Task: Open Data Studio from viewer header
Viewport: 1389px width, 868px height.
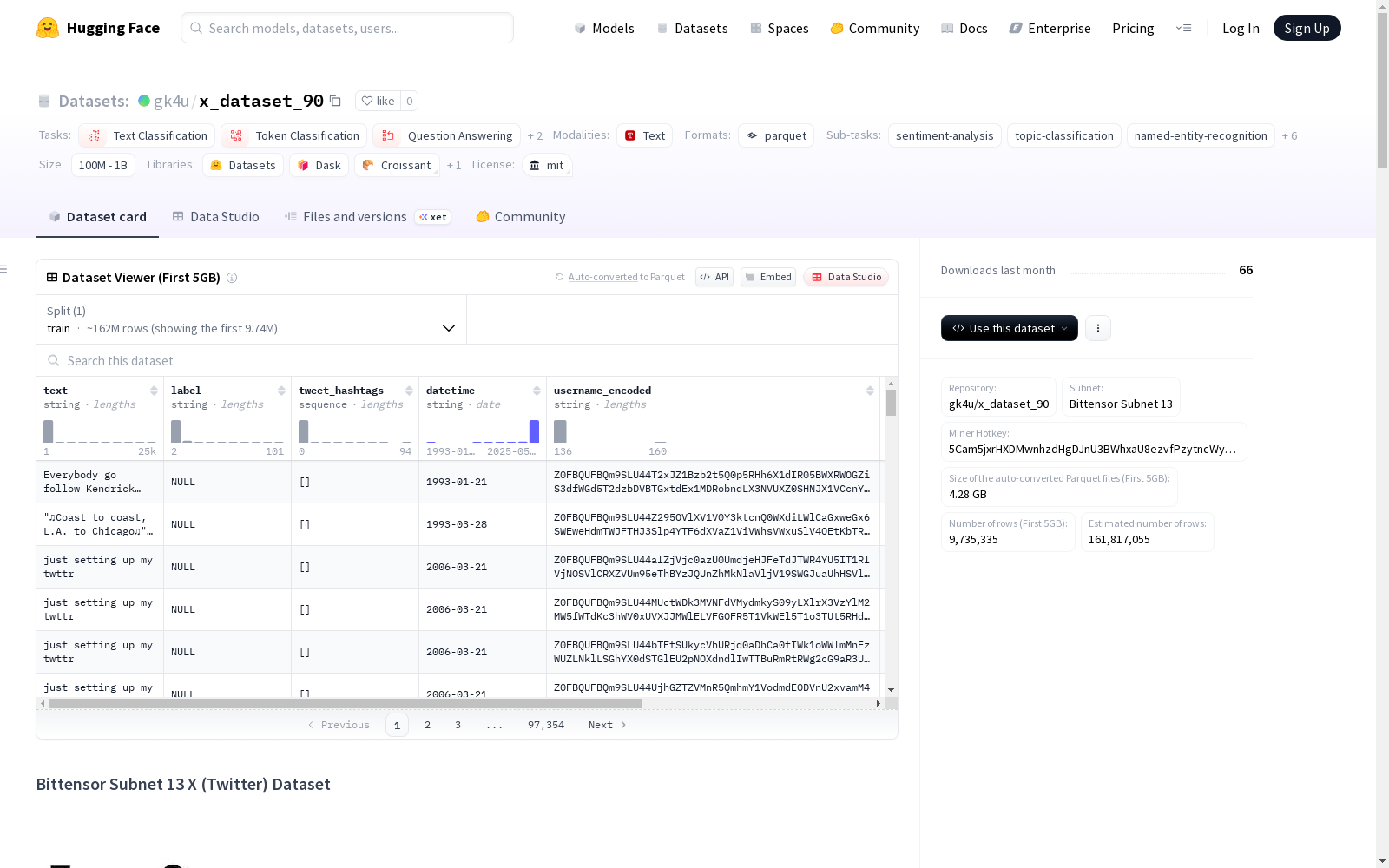Action: pyautogui.click(x=846, y=277)
